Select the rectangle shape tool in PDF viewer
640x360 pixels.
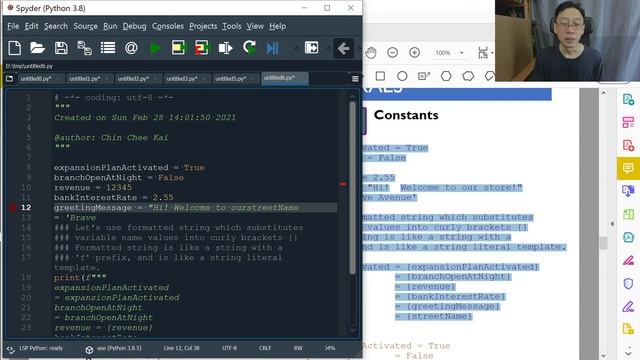coord(380,76)
